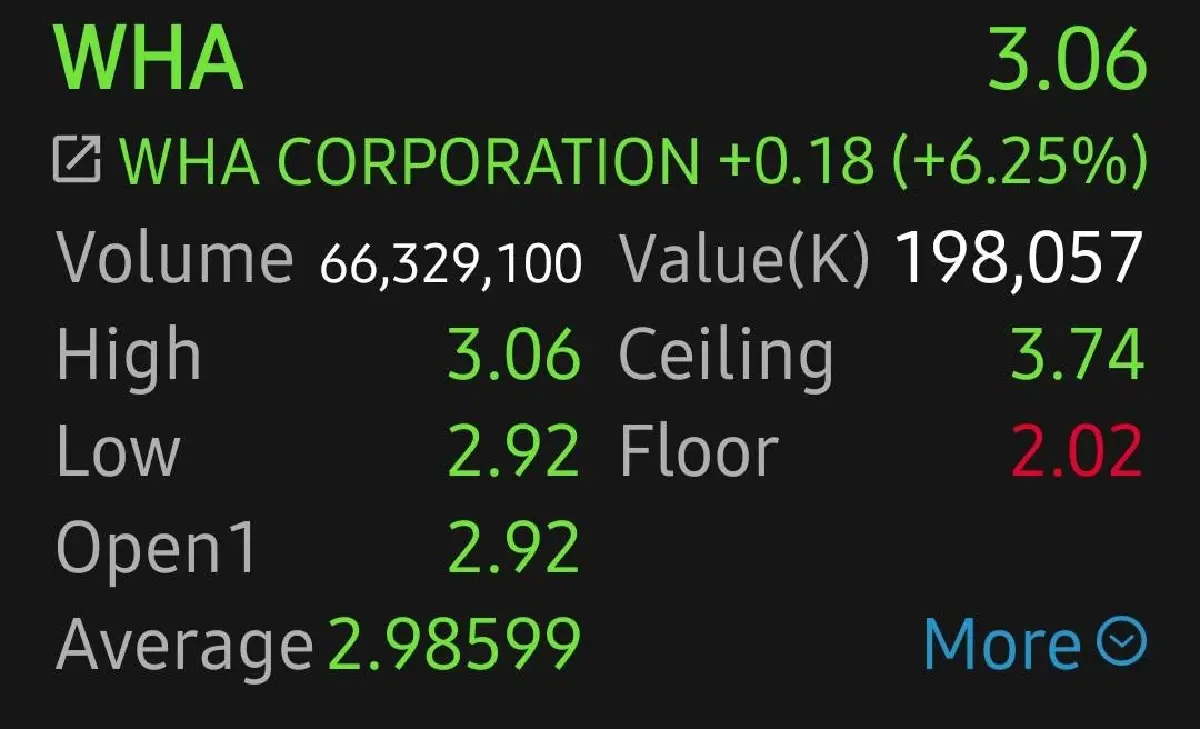This screenshot has height=729, width=1200.
Task: Click the Ceiling label
Action: (x=726, y=357)
